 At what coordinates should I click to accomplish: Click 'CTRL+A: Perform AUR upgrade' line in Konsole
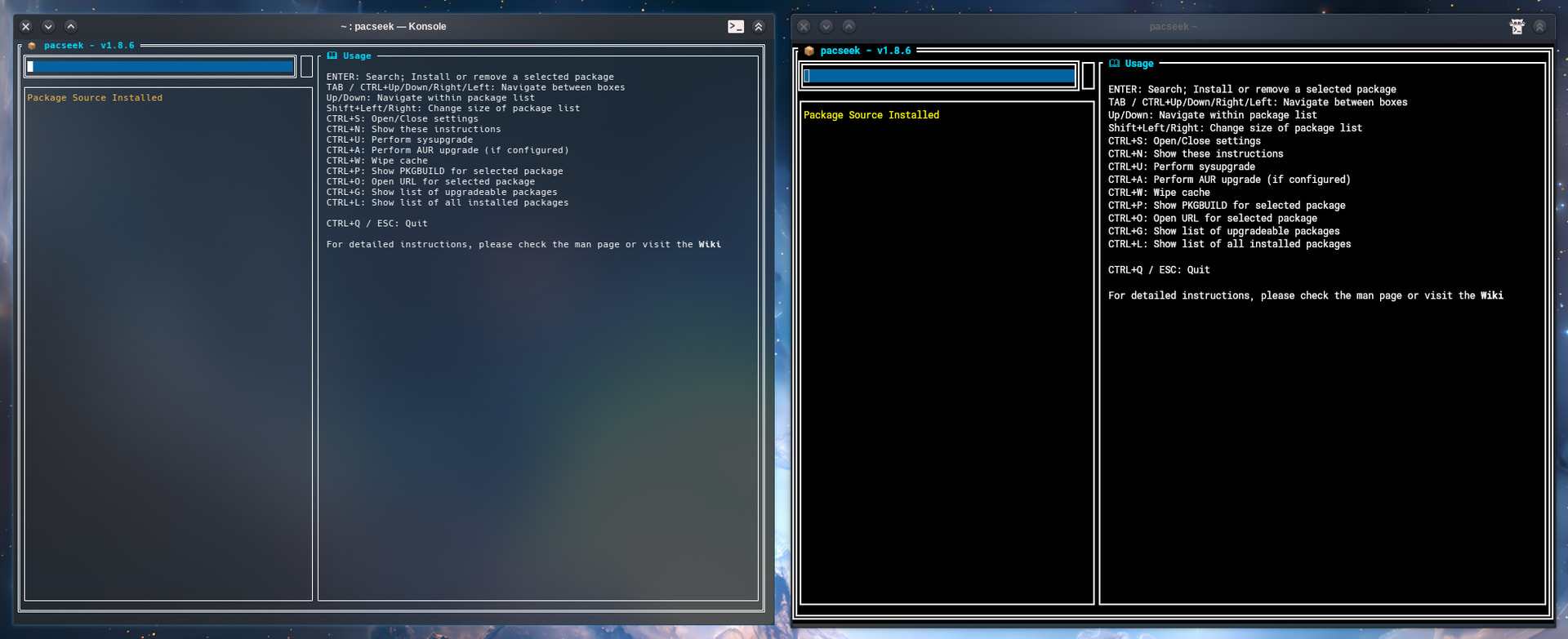[x=448, y=150]
